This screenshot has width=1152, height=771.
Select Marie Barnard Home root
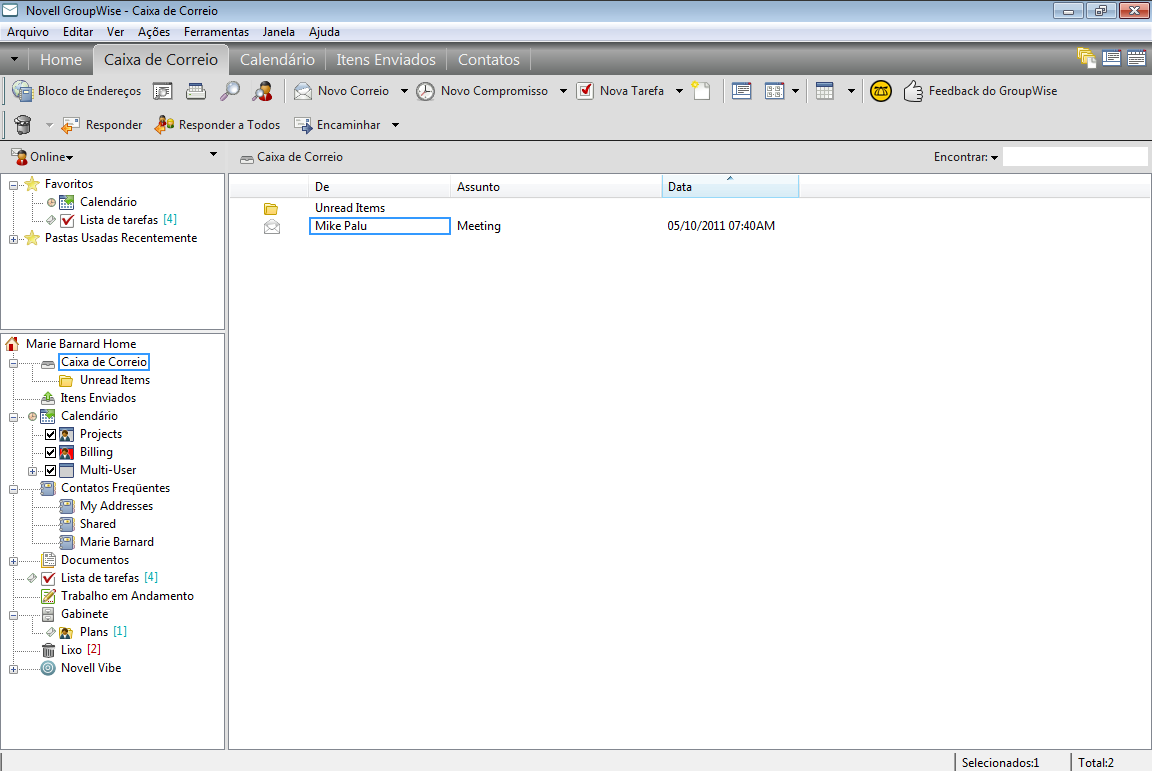pos(81,344)
